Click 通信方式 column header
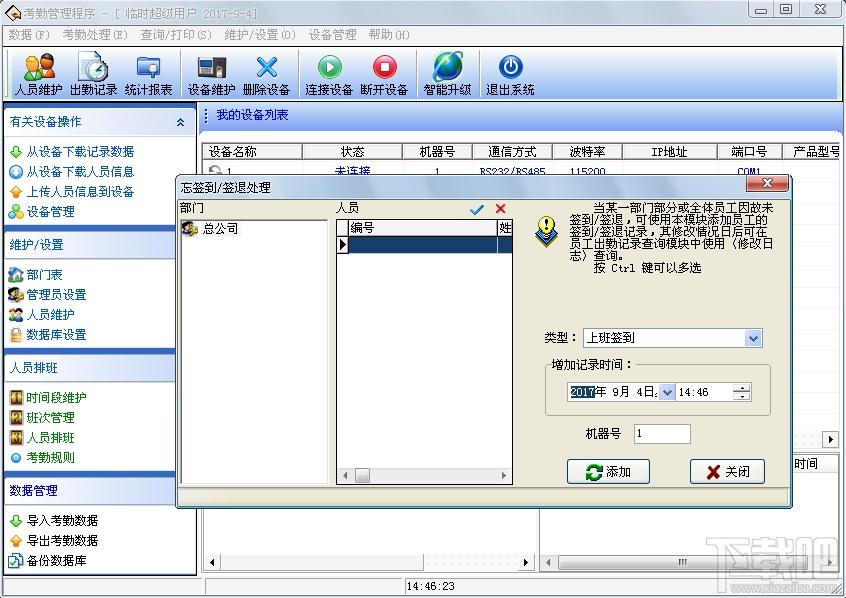Screen dimensions: 846x598 (513, 152)
